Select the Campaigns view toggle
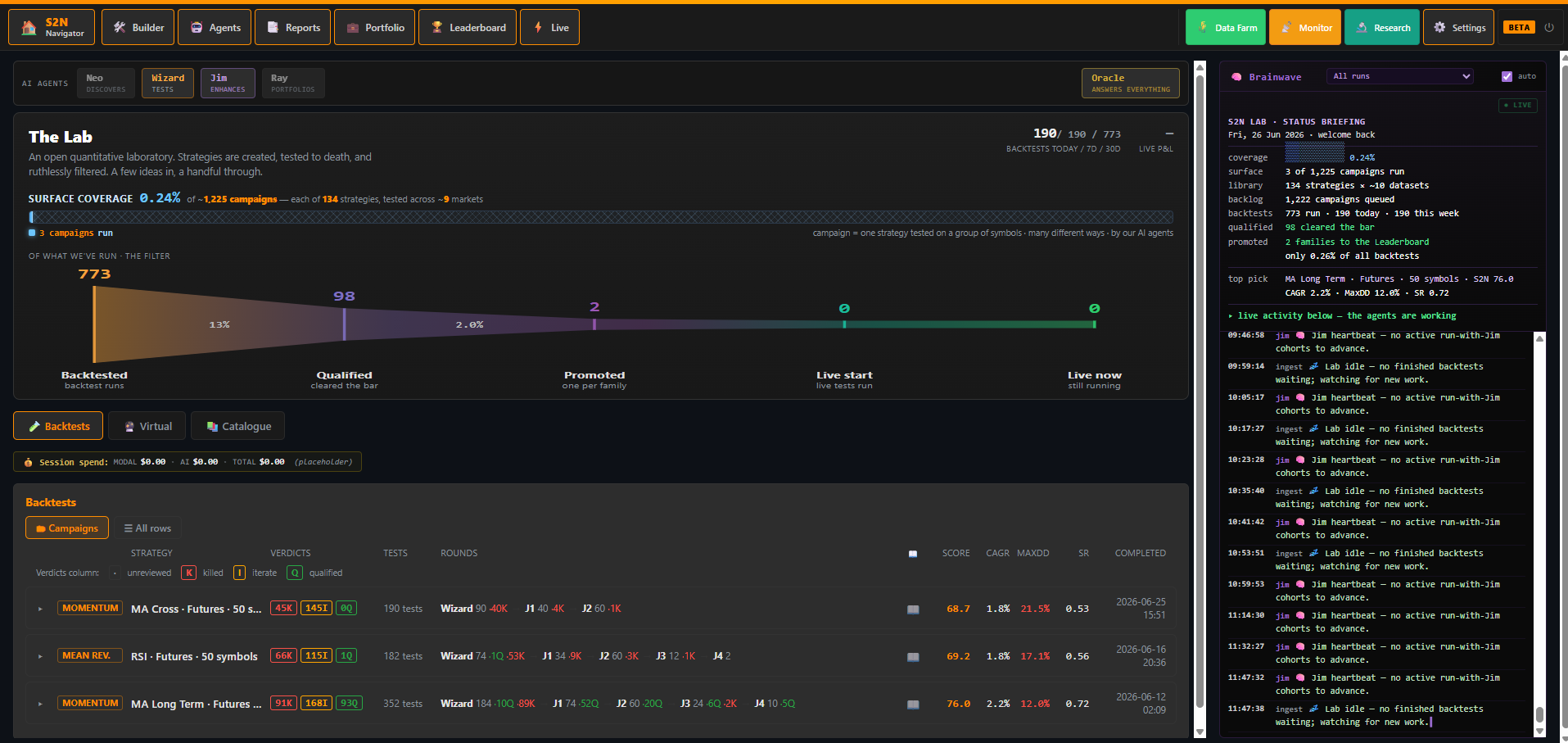Image resolution: width=1568 pixels, height=743 pixels. [x=67, y=528]
